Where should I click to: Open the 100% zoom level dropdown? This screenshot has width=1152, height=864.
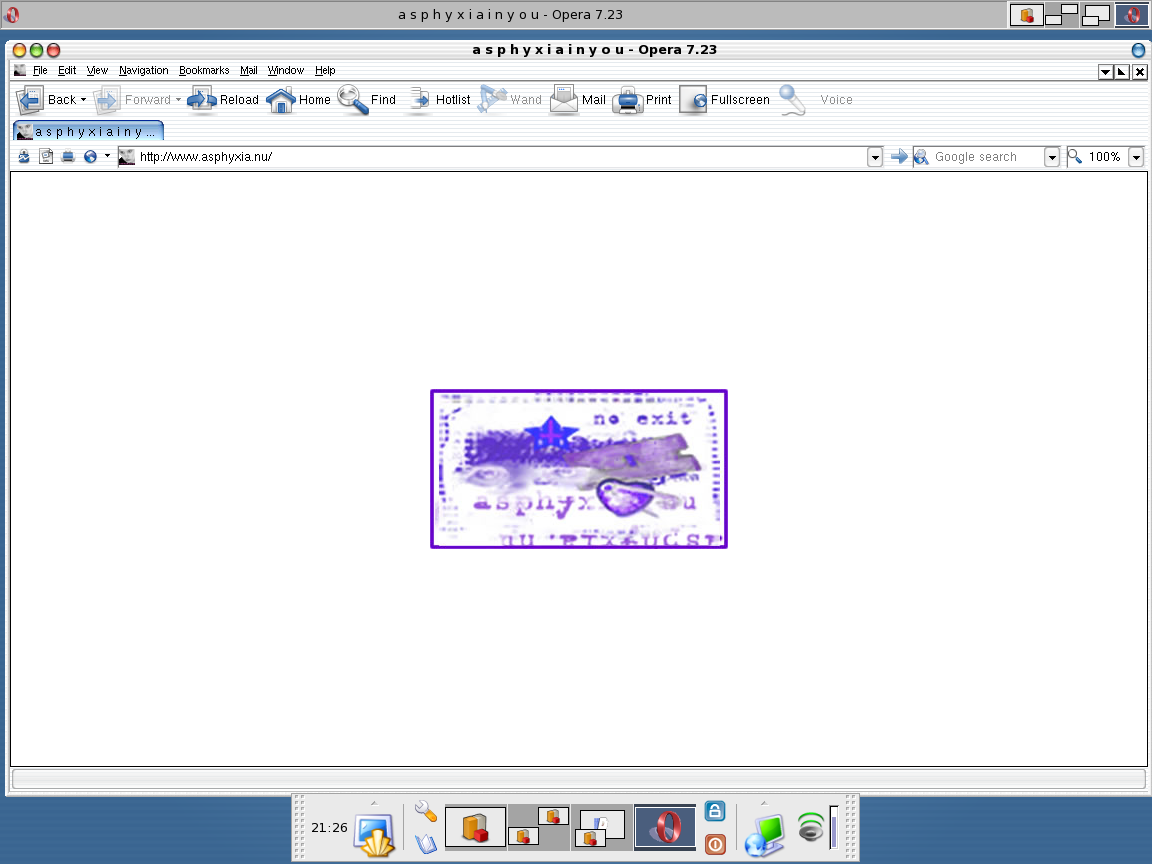[1136, 157]
